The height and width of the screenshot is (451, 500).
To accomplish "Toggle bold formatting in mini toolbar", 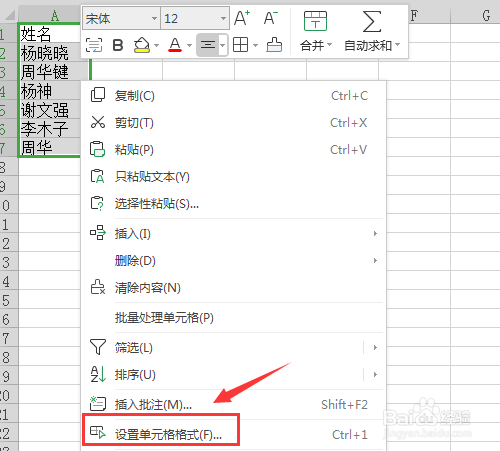I will (118, 45).
